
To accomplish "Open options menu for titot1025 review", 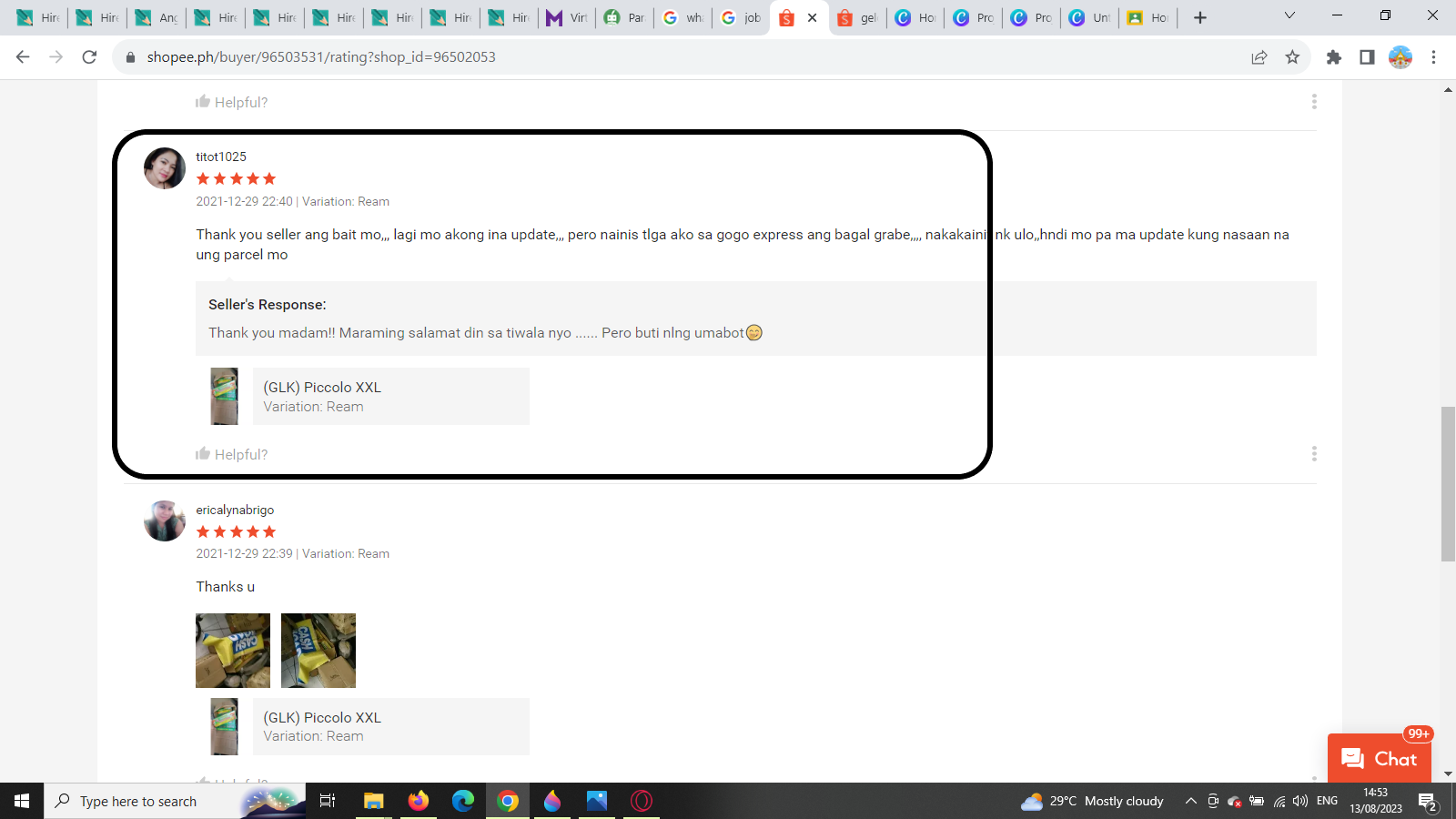I will [x=1314, y=453].
